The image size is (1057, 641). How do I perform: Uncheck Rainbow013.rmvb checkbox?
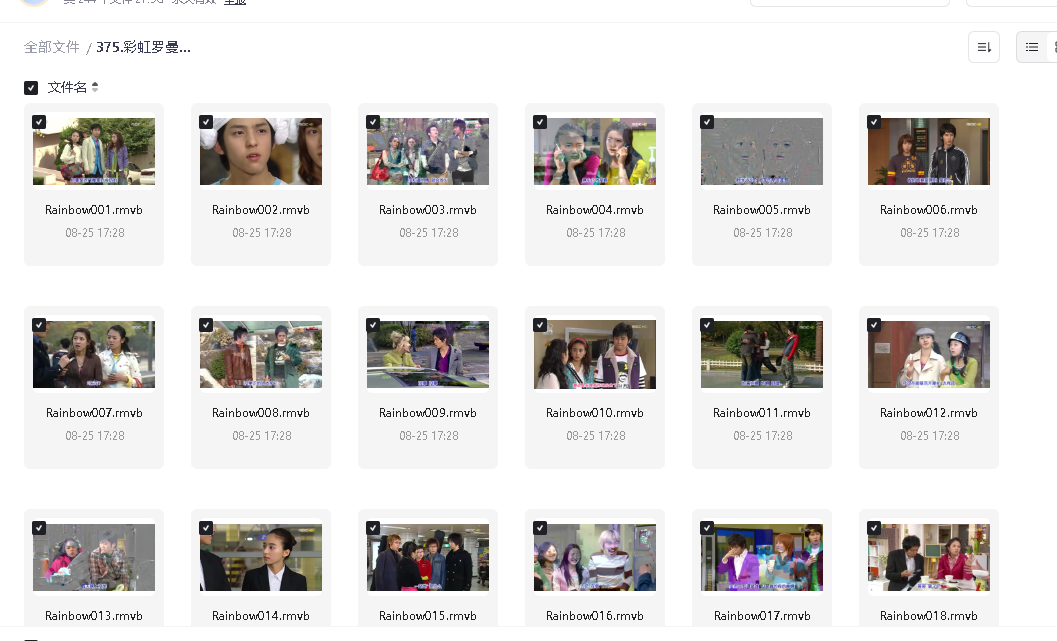coord(39,528)
